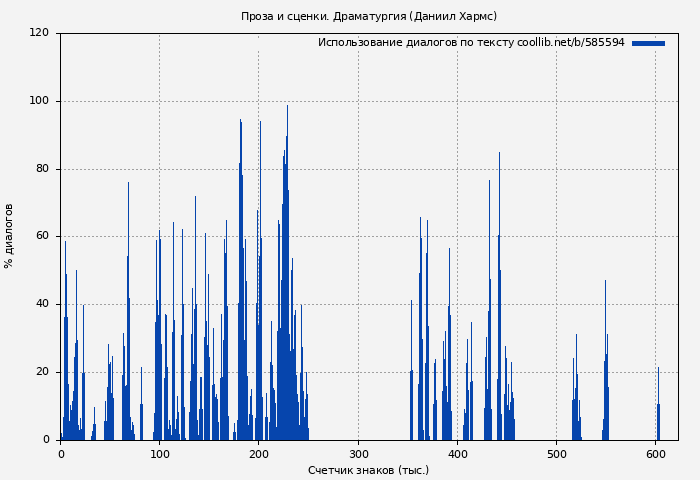Select the 60 tick on vertical axis
700x480 pixels.
pyautogui.click(x=42, y=236)
